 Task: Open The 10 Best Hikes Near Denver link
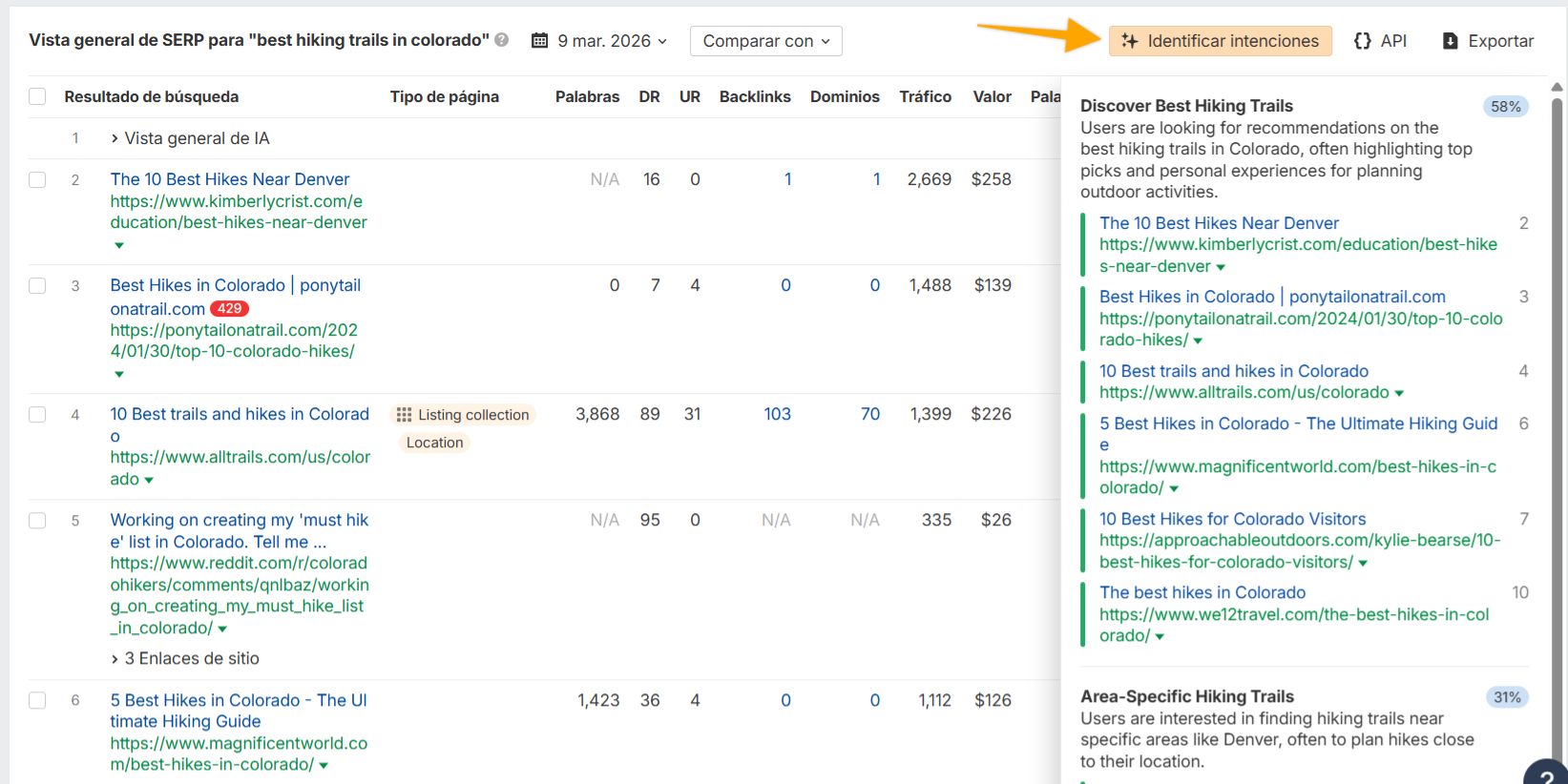pyautogui.click(x=229, y=179)
